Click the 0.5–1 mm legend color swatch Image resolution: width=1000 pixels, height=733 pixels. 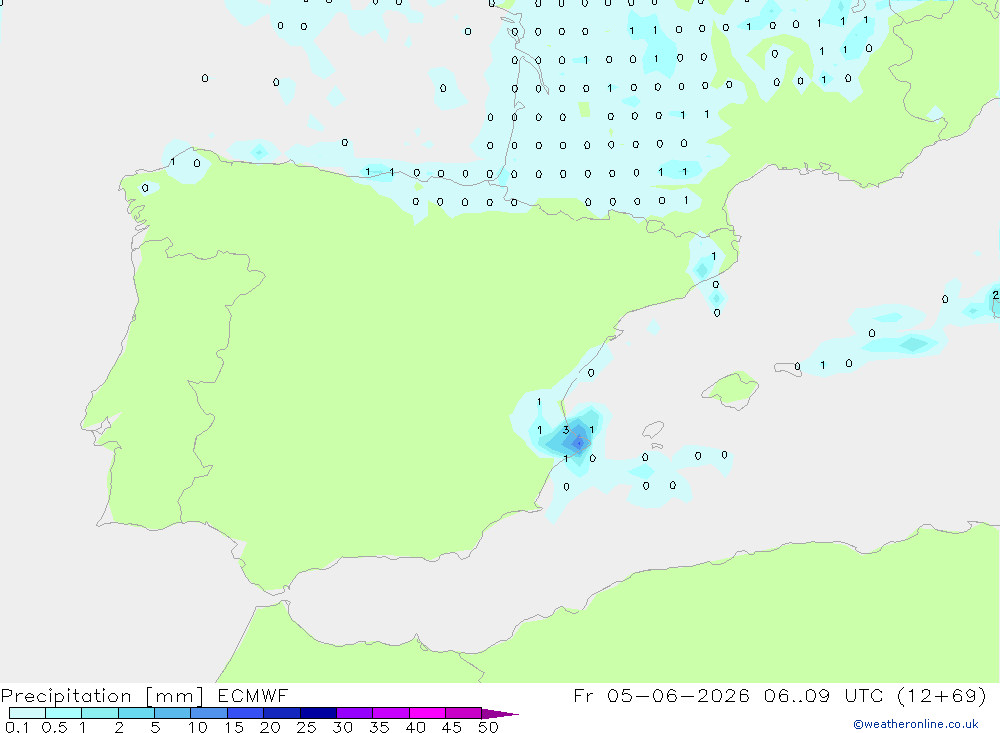pos(64,713)
